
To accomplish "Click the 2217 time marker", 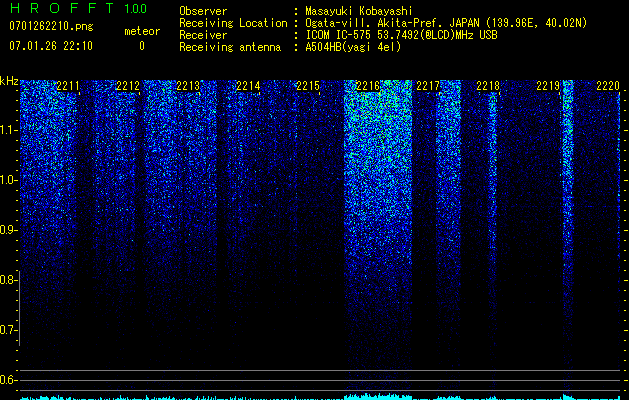I will click(428, 86).
